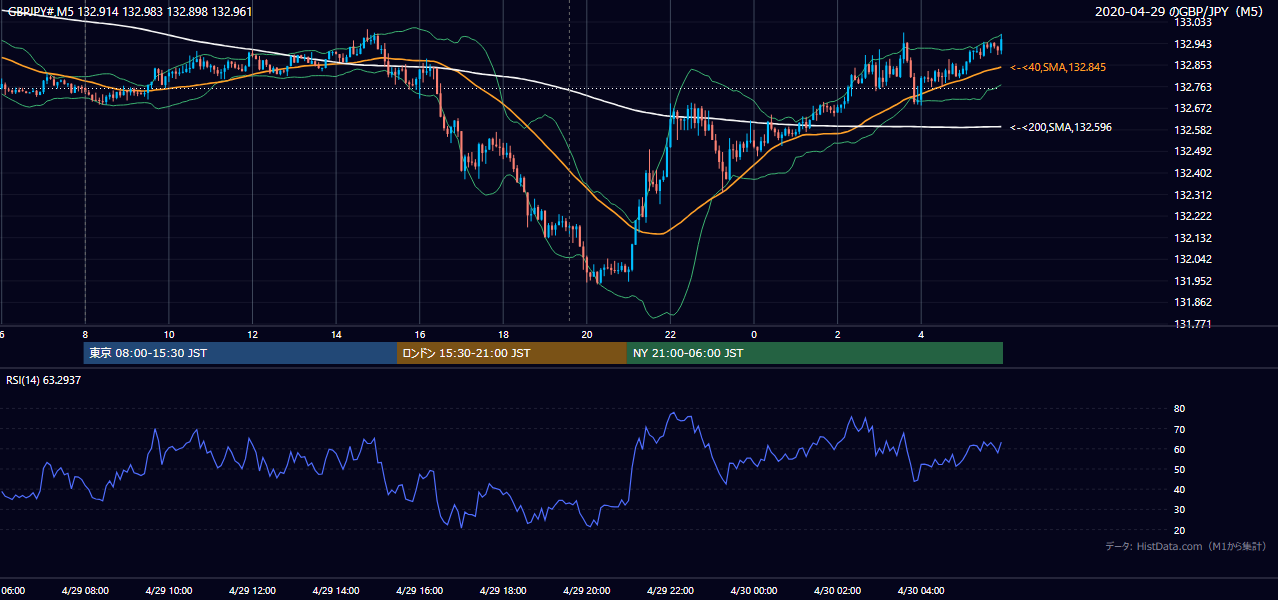Click price axis value 133.033
This screenshot has width=1278, height=600.
point(1193,22)
